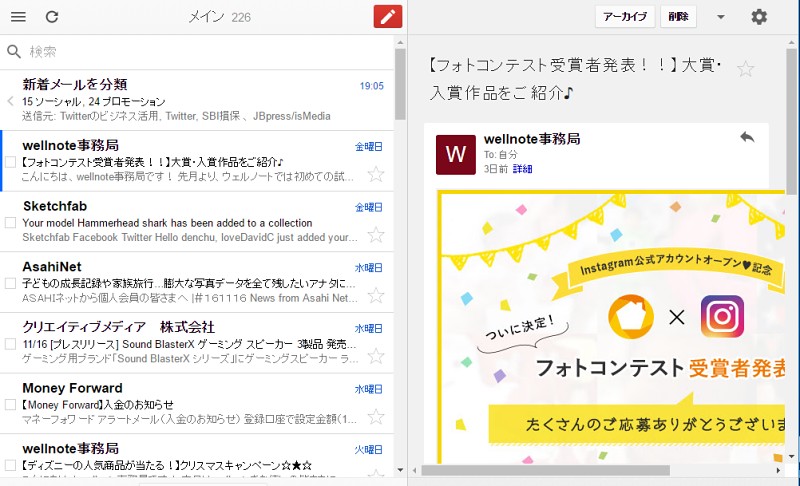Click the メイン 226 inbox title
Image resolution: width=800 pixels, height=486 pixels.
click(x=220, y=17)
